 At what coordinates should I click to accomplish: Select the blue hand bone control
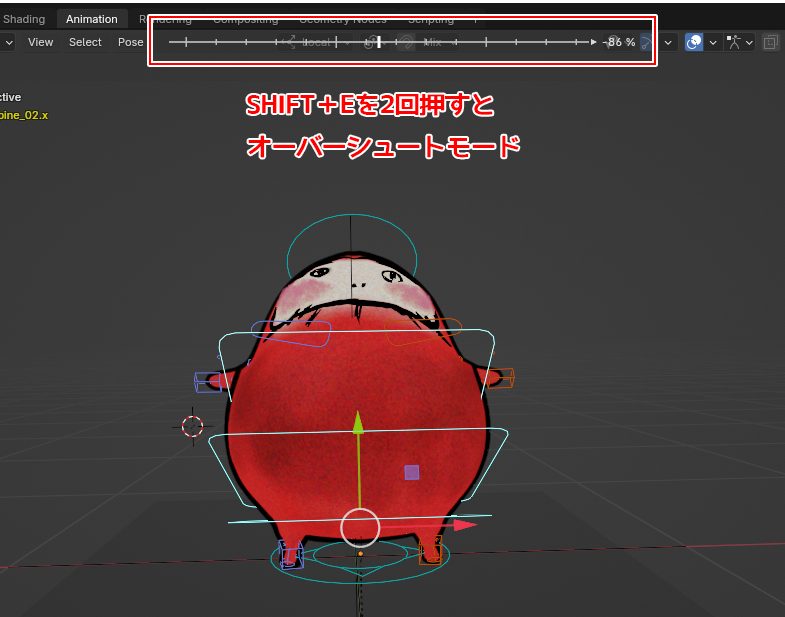coord(207,381)
